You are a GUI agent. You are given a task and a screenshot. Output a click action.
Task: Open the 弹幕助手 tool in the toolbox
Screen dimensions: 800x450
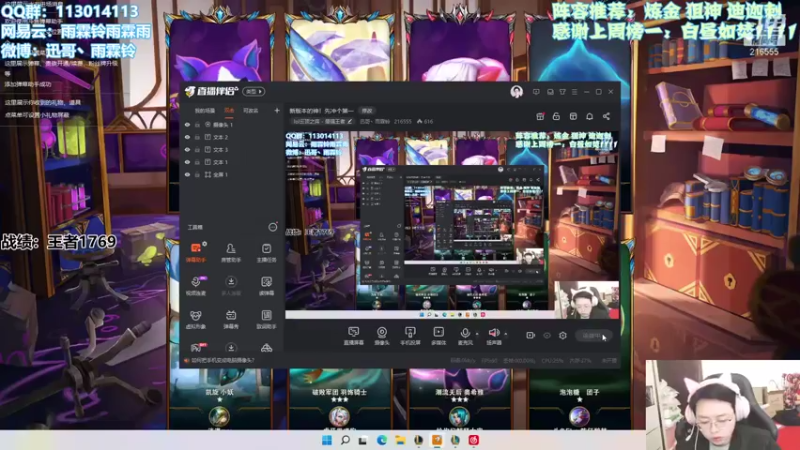pos(195,253)
